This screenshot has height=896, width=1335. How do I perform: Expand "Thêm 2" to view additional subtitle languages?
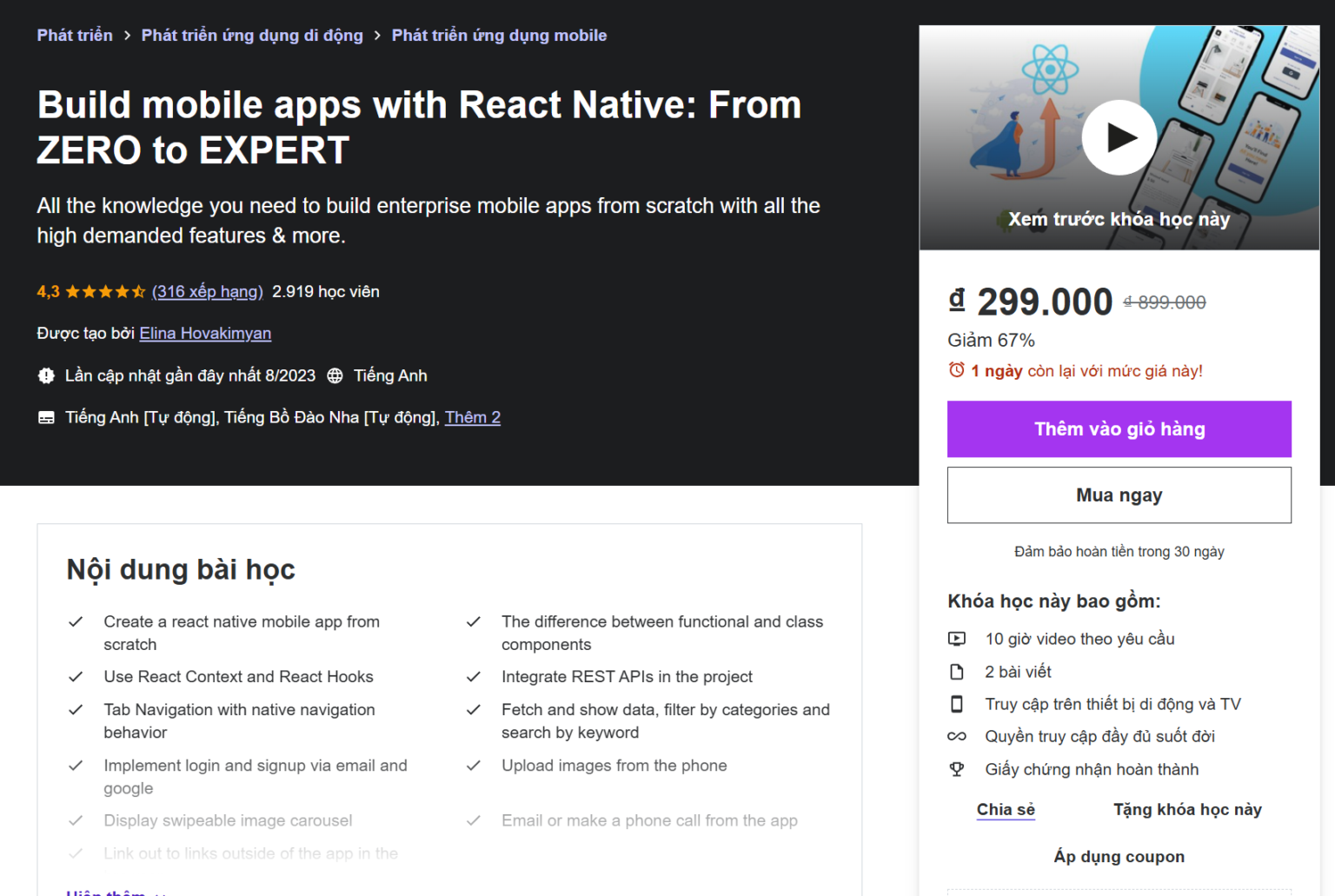tap(472, 417)
